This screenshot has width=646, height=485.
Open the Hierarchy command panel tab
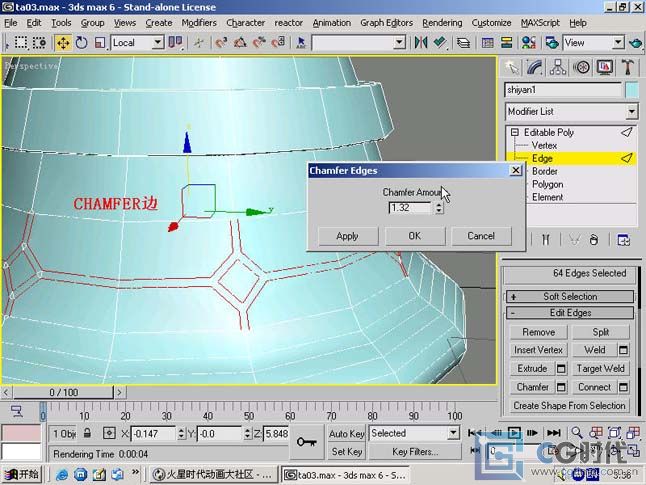(557, 67)
